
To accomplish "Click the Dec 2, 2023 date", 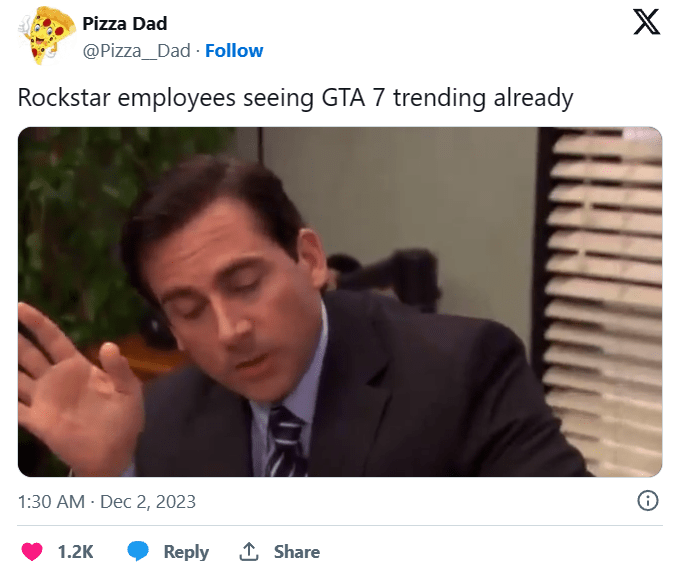I will [x=148, y=501].
